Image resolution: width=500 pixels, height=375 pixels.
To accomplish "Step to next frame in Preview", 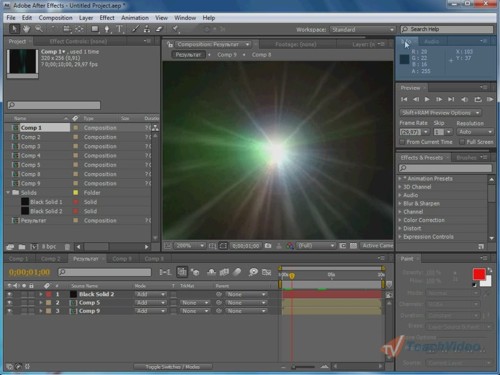I will click(x=439, y=99).
